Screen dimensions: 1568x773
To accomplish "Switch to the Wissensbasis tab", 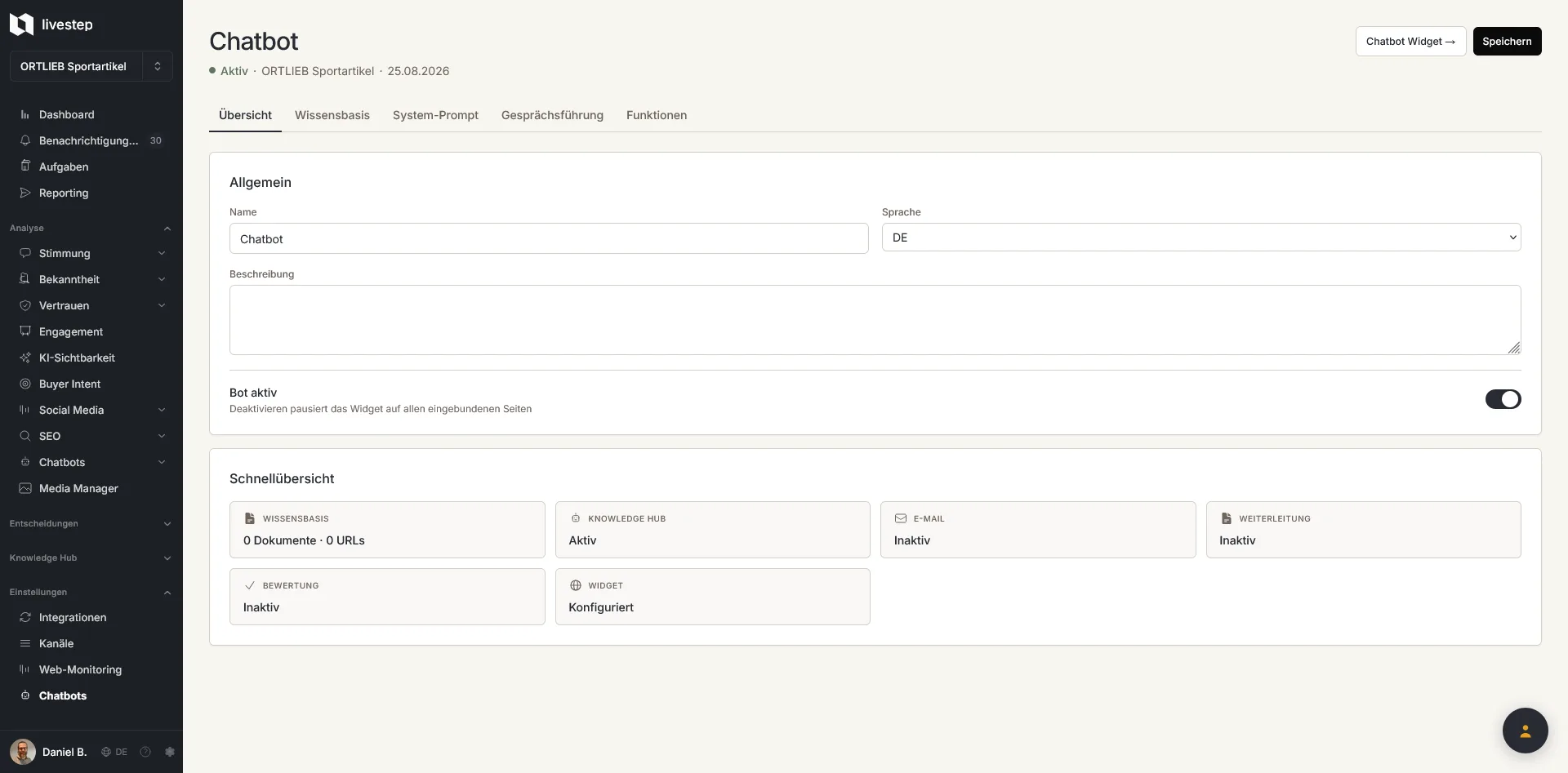I will click(332, 115).
